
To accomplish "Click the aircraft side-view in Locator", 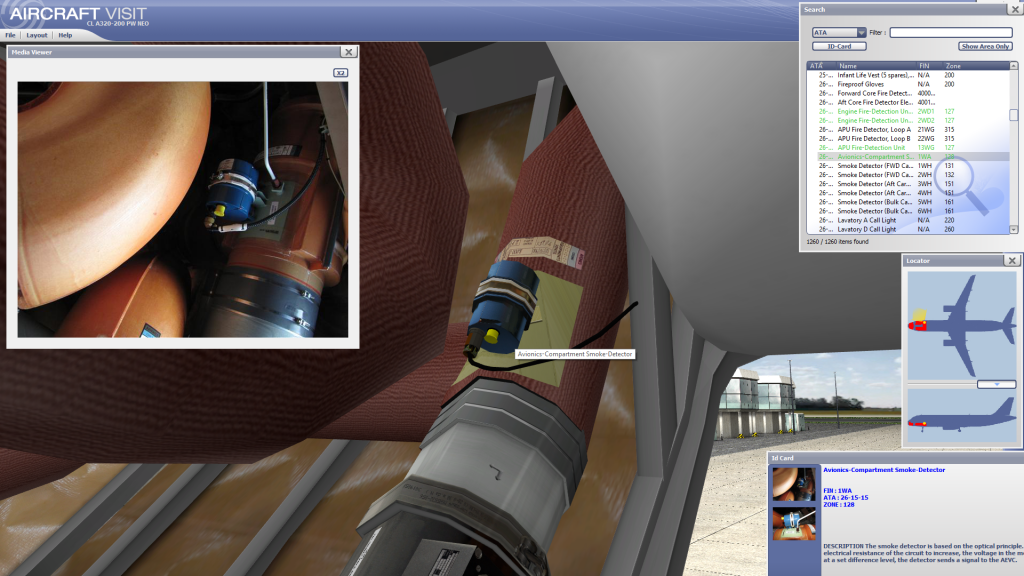I will click(962, 417).
